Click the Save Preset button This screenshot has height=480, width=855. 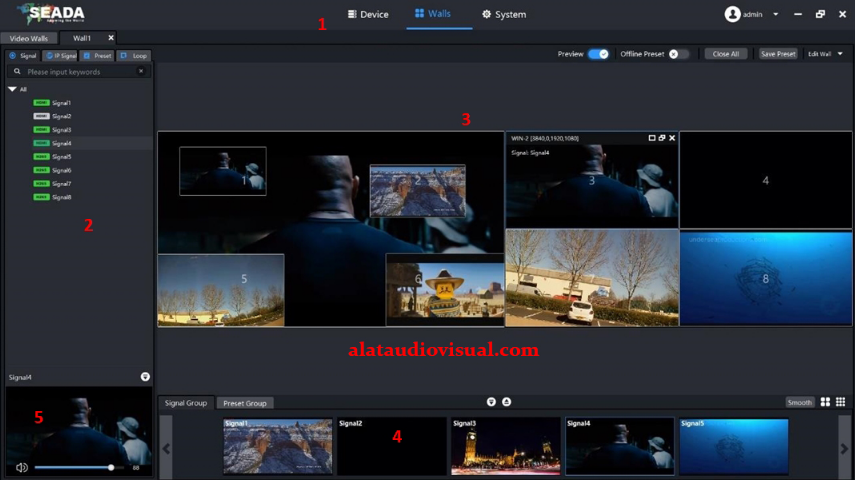(x=778, y=54)
